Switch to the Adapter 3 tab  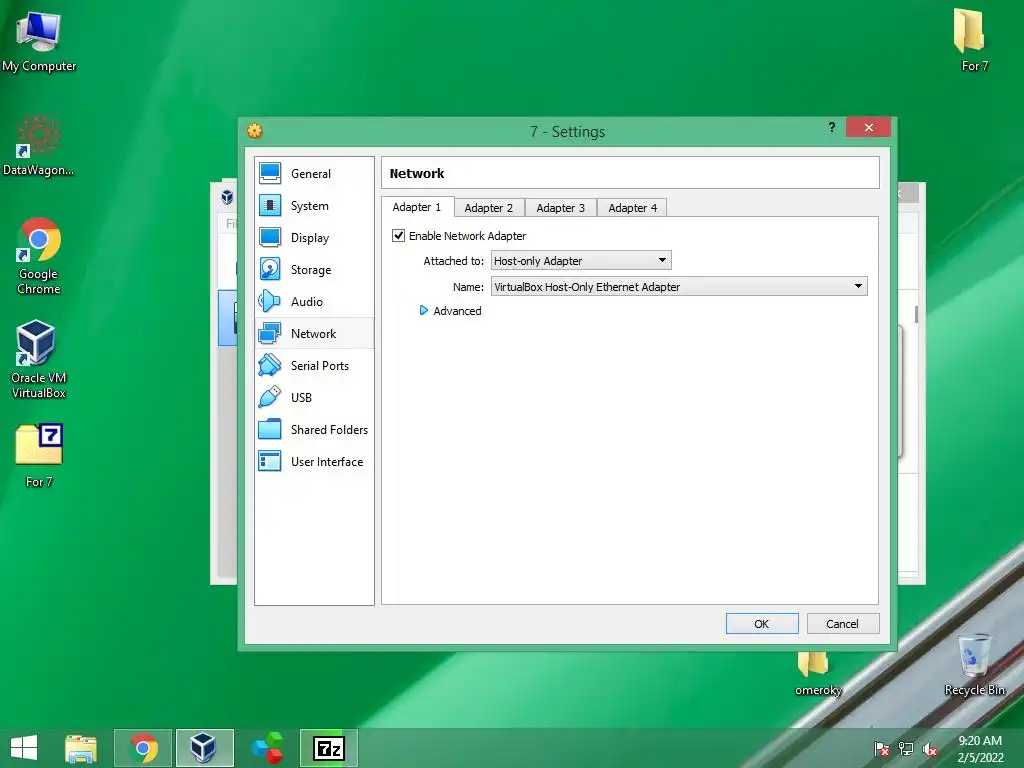click(x=560, y=208)
